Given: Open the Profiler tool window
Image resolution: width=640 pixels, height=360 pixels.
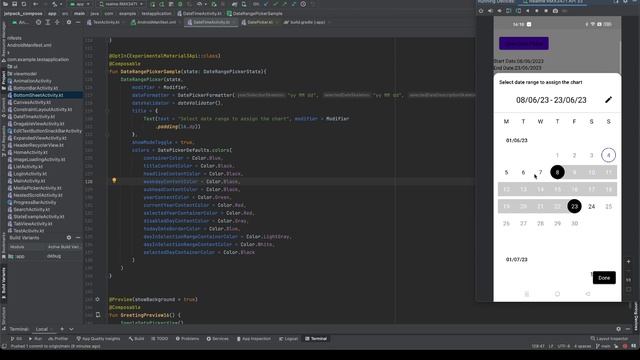Looking at the screenshot, I should pos(58,339).
